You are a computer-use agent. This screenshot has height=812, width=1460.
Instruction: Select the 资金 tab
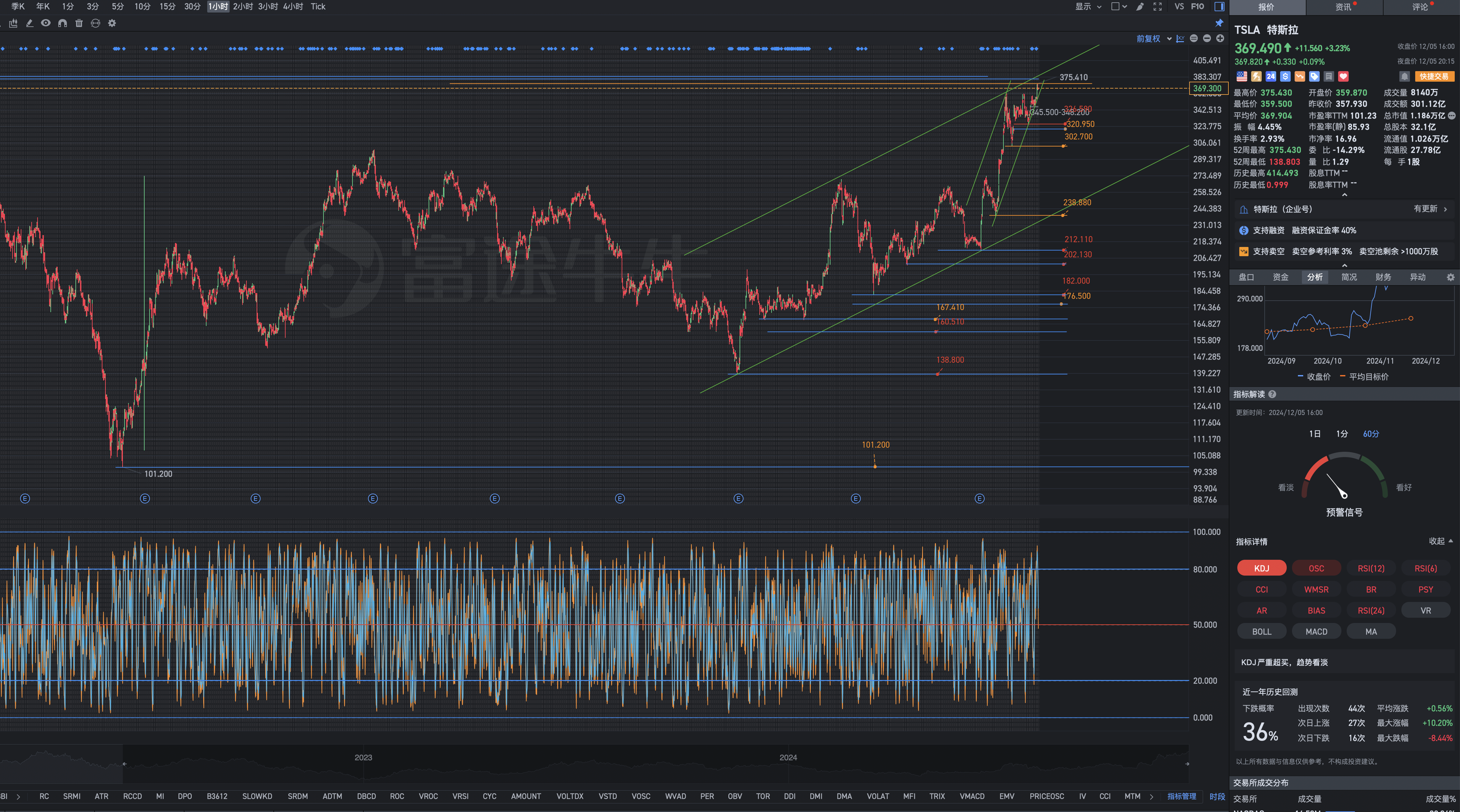(x=1280, y=277)
